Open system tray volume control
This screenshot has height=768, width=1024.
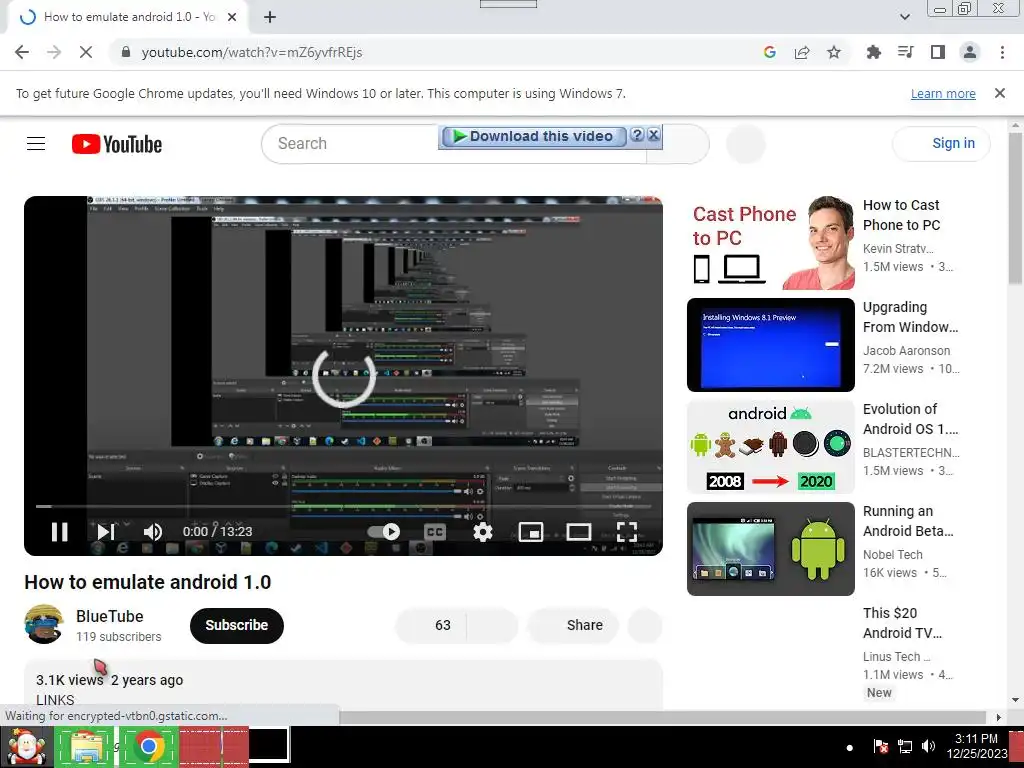[x=928, y=746]
